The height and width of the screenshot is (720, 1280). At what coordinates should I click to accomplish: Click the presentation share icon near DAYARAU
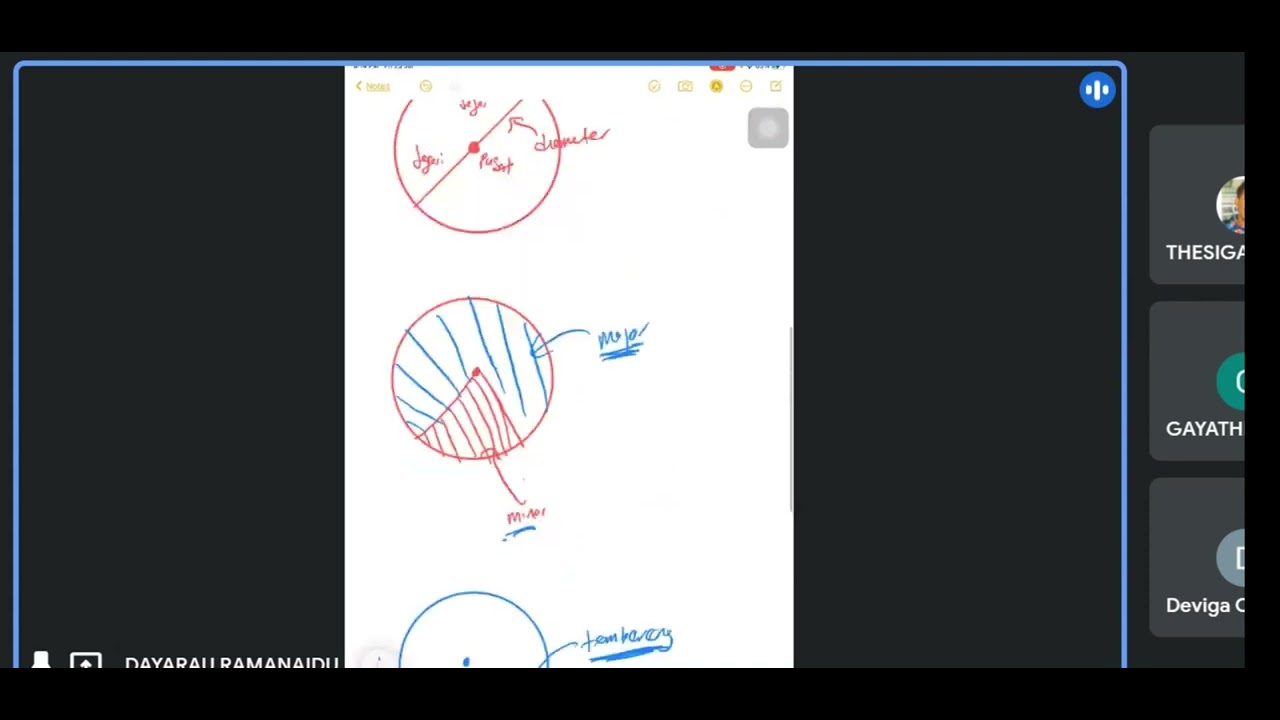tap(86, 661)
